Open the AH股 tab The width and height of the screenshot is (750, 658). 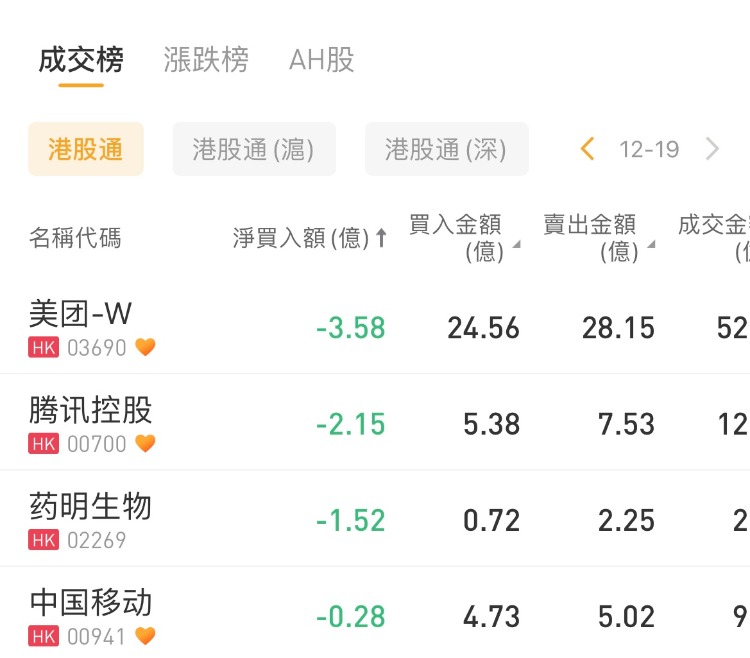click(x=321, y=60)
